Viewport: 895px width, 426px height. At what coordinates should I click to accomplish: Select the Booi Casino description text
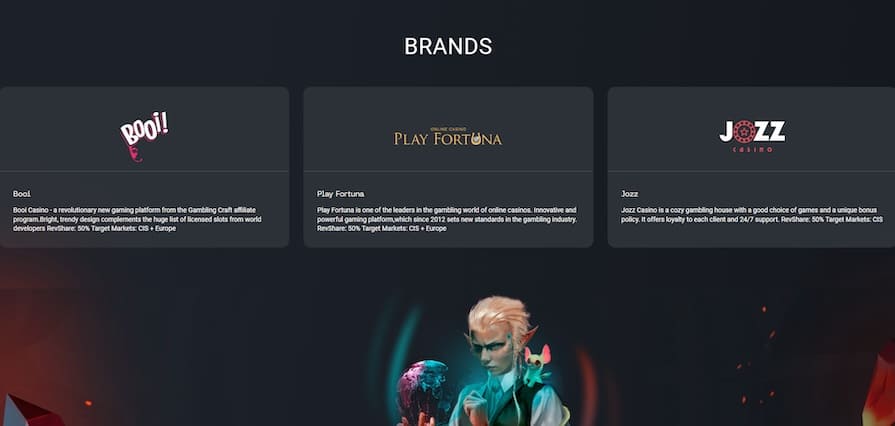(x=137, y=219)
